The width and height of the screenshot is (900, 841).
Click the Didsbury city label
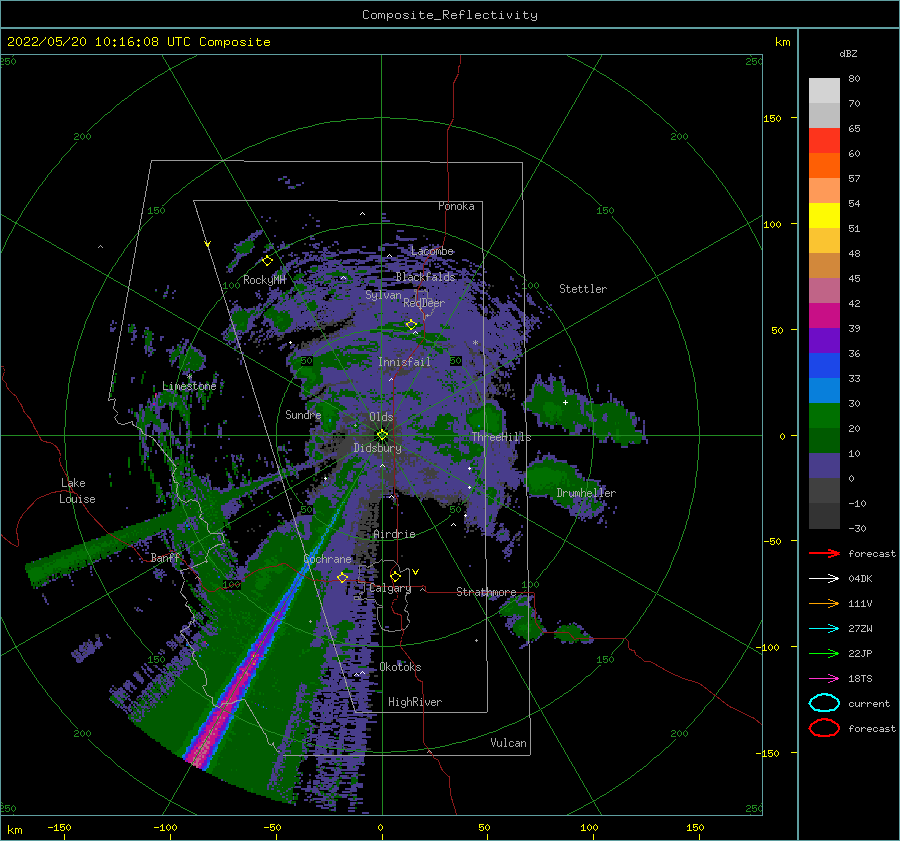pyautogui.click(x=377, y=448)
